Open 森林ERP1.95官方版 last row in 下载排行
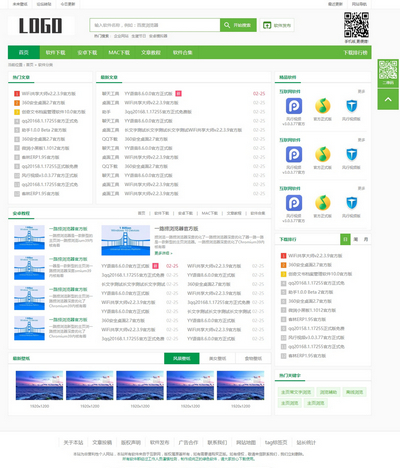 (307, 356)
